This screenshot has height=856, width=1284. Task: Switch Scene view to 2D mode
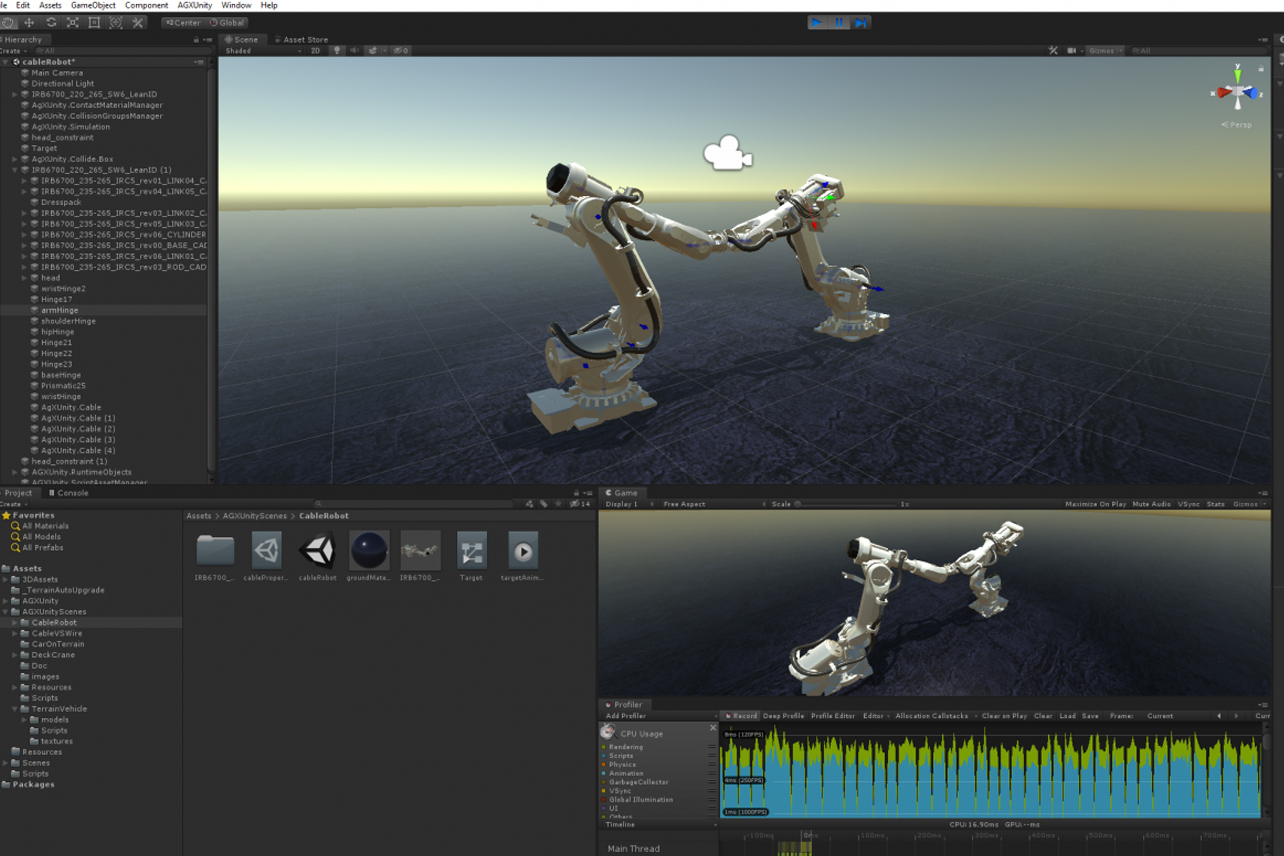(x=315, y=51)
